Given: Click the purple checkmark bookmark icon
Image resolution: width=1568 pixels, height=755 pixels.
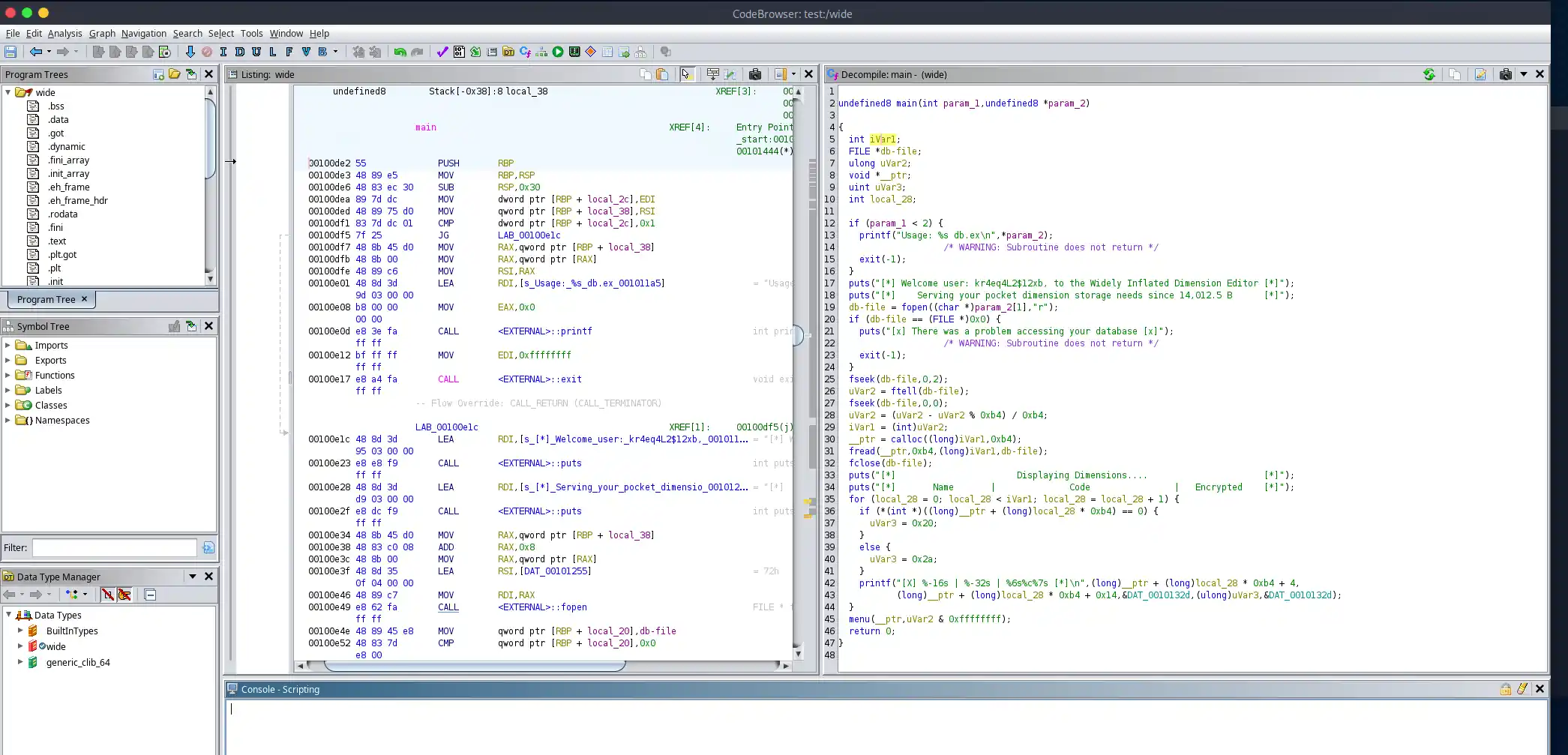Looking at the screenshot, I should coord(442,52).
